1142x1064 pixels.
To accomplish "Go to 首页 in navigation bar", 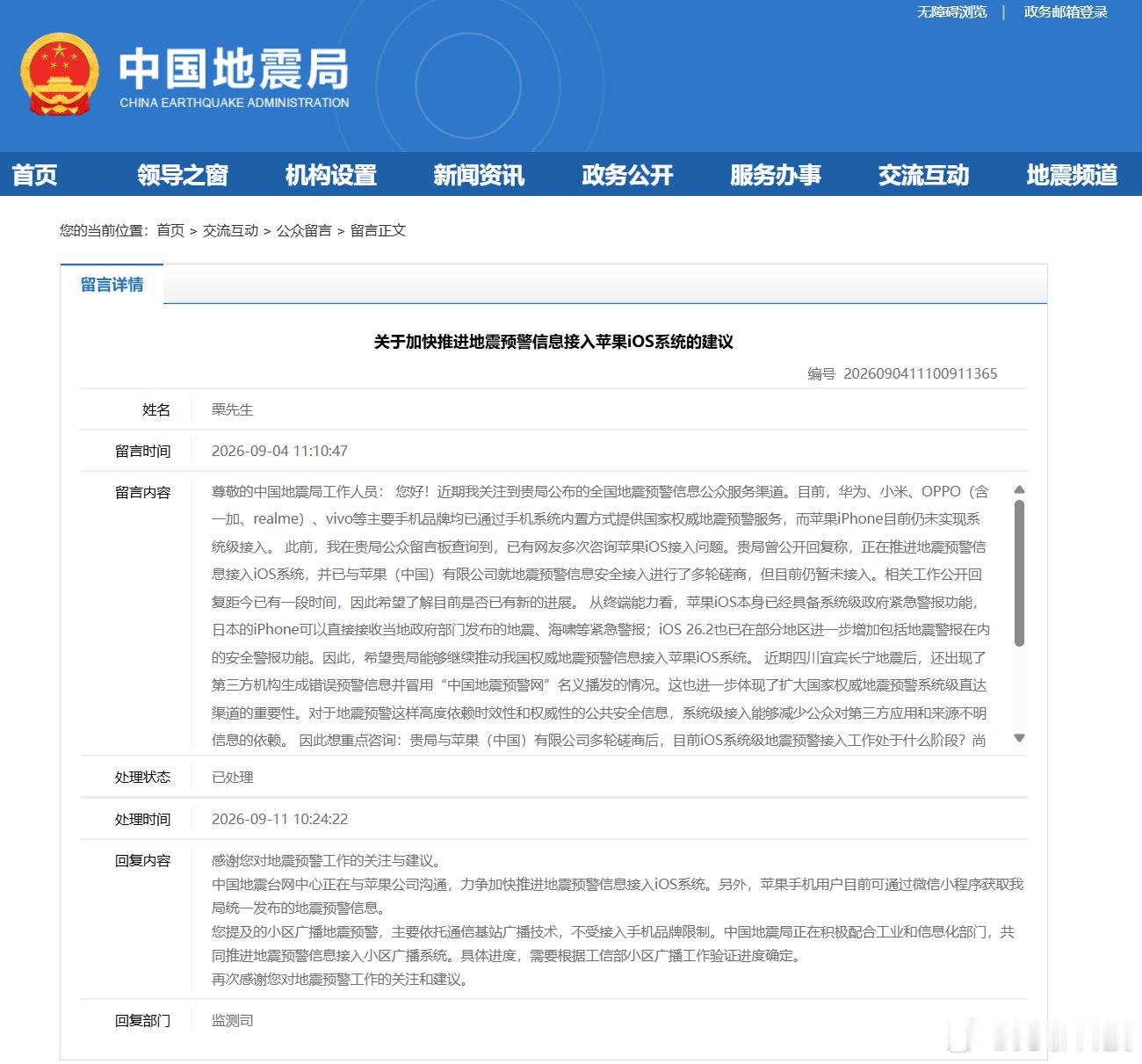I will (34, 175).
